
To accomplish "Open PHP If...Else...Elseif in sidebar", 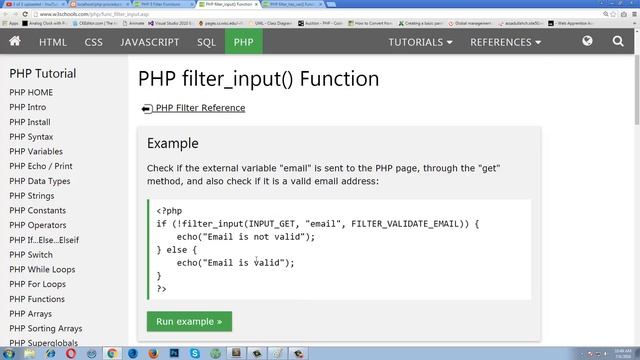I will click(x=44, y=240).
